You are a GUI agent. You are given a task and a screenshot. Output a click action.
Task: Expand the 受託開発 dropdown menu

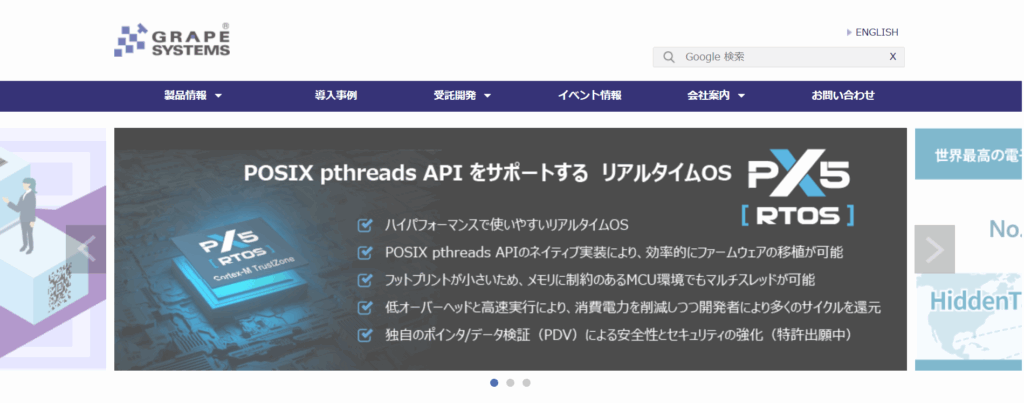click(x=462, y=96)
